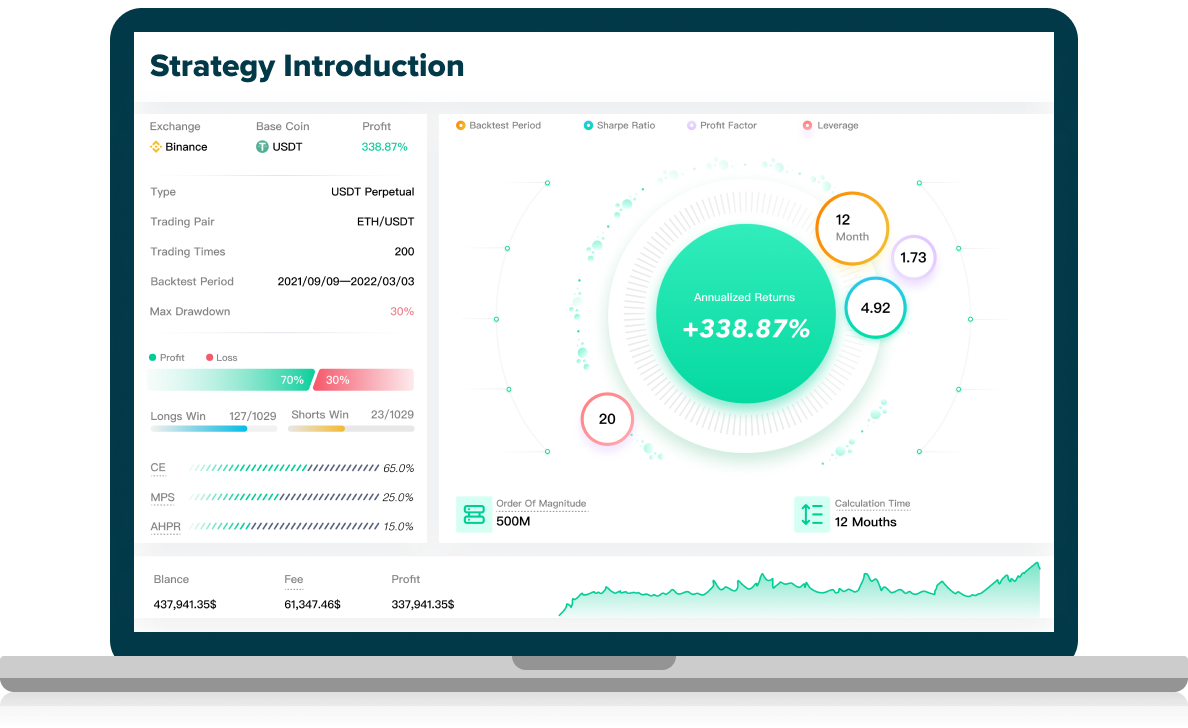Select the leverage 20 bubble
This screenshot has width=1188, height=728.
tap(607, 419)
